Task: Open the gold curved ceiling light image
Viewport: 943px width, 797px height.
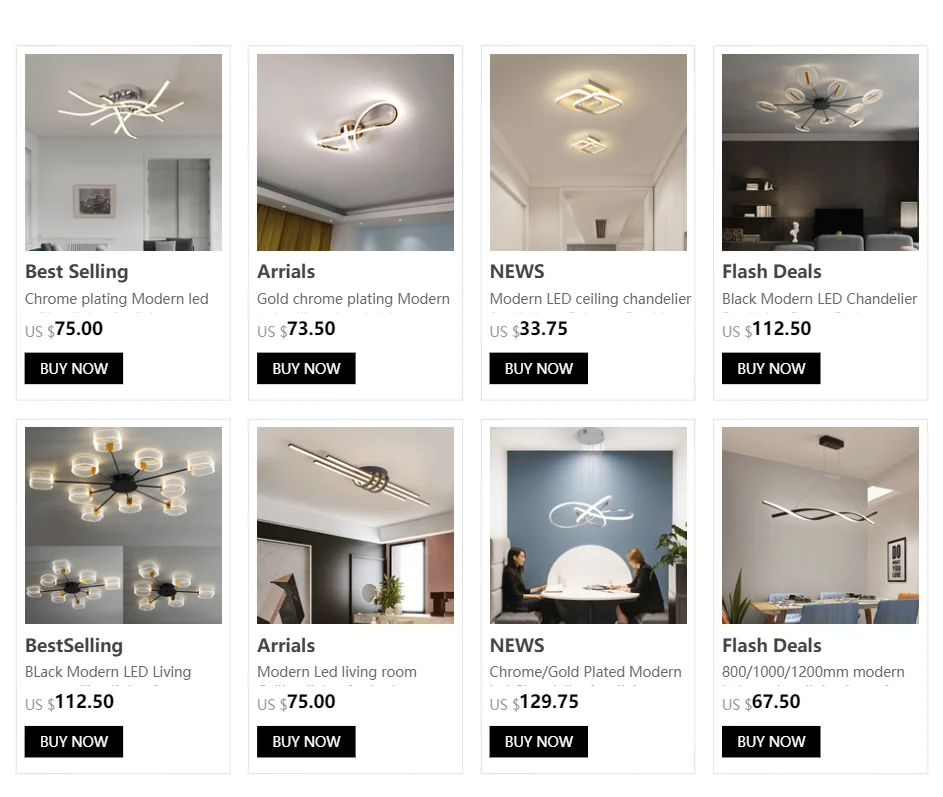Action: point(355,152)
